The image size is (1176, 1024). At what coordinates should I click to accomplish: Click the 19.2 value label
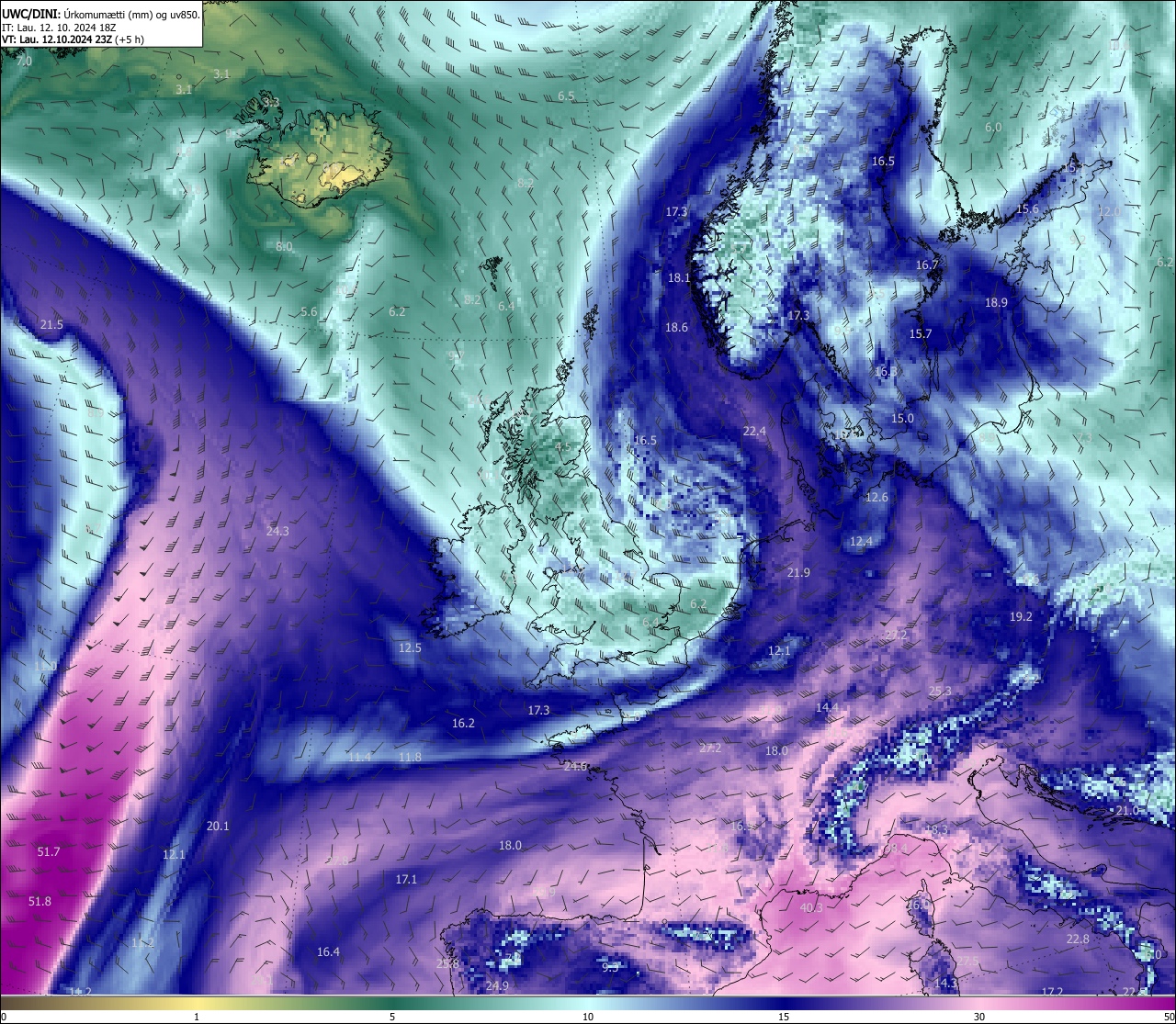(1021, 617)
